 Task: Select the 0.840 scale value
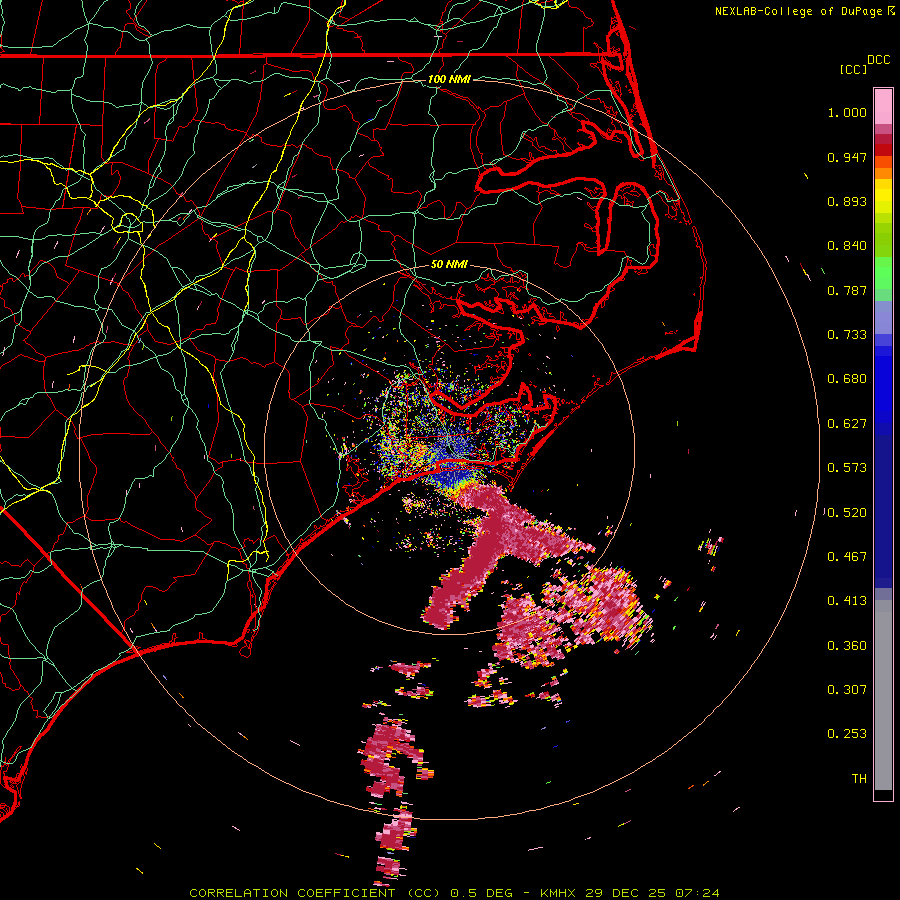coord(847,246)
